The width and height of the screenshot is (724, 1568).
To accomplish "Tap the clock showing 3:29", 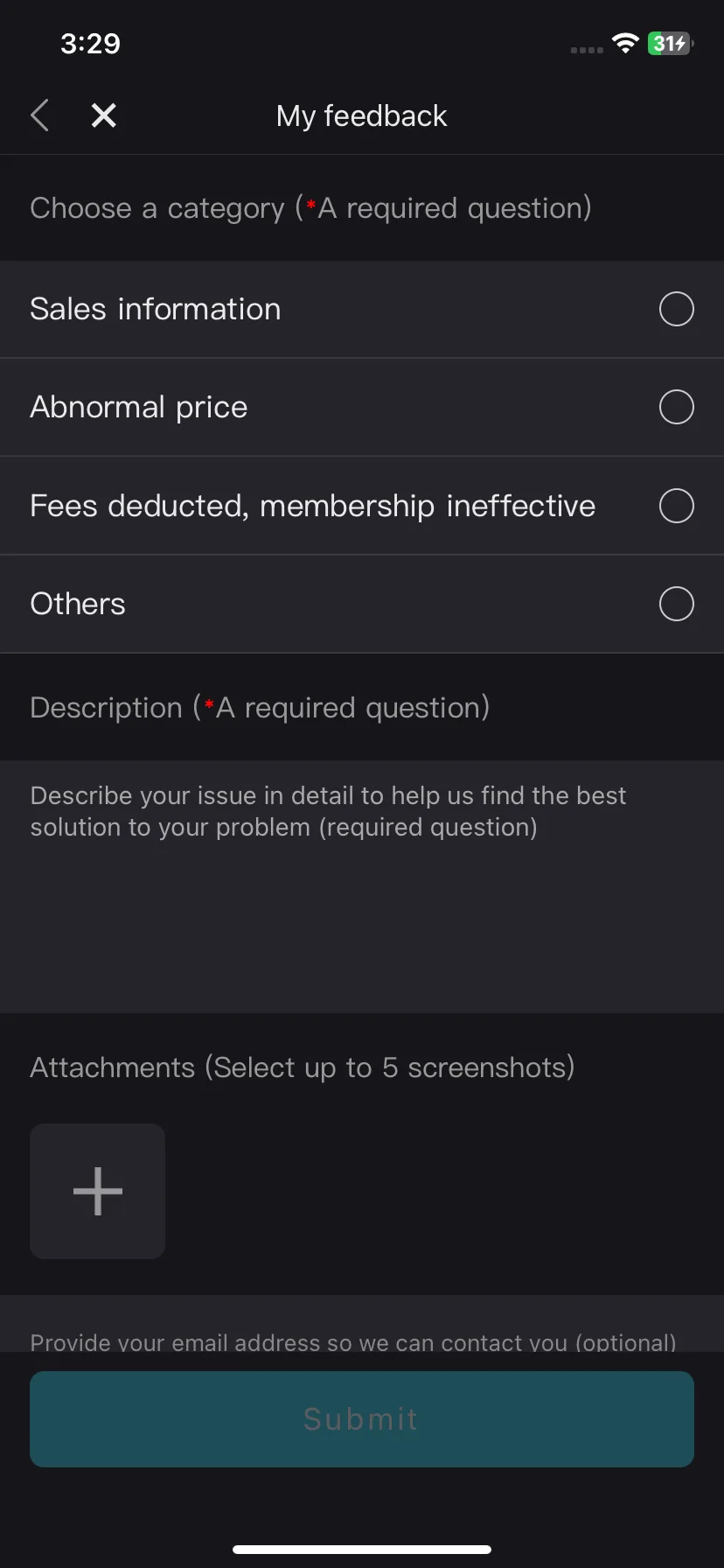I will pos(90,44).
